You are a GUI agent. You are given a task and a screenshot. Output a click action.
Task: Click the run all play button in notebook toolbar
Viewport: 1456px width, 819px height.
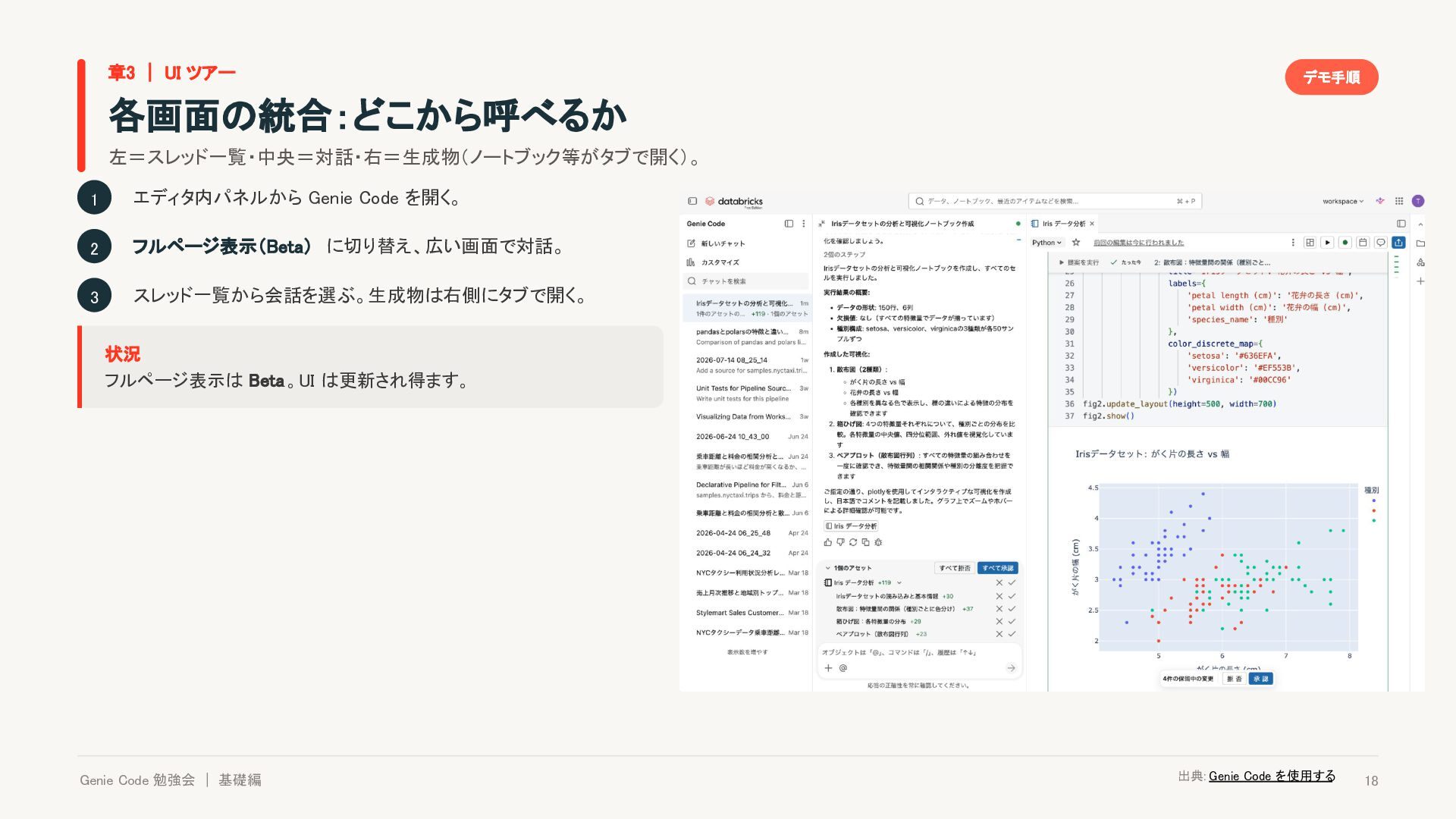tap(1327, 243)
